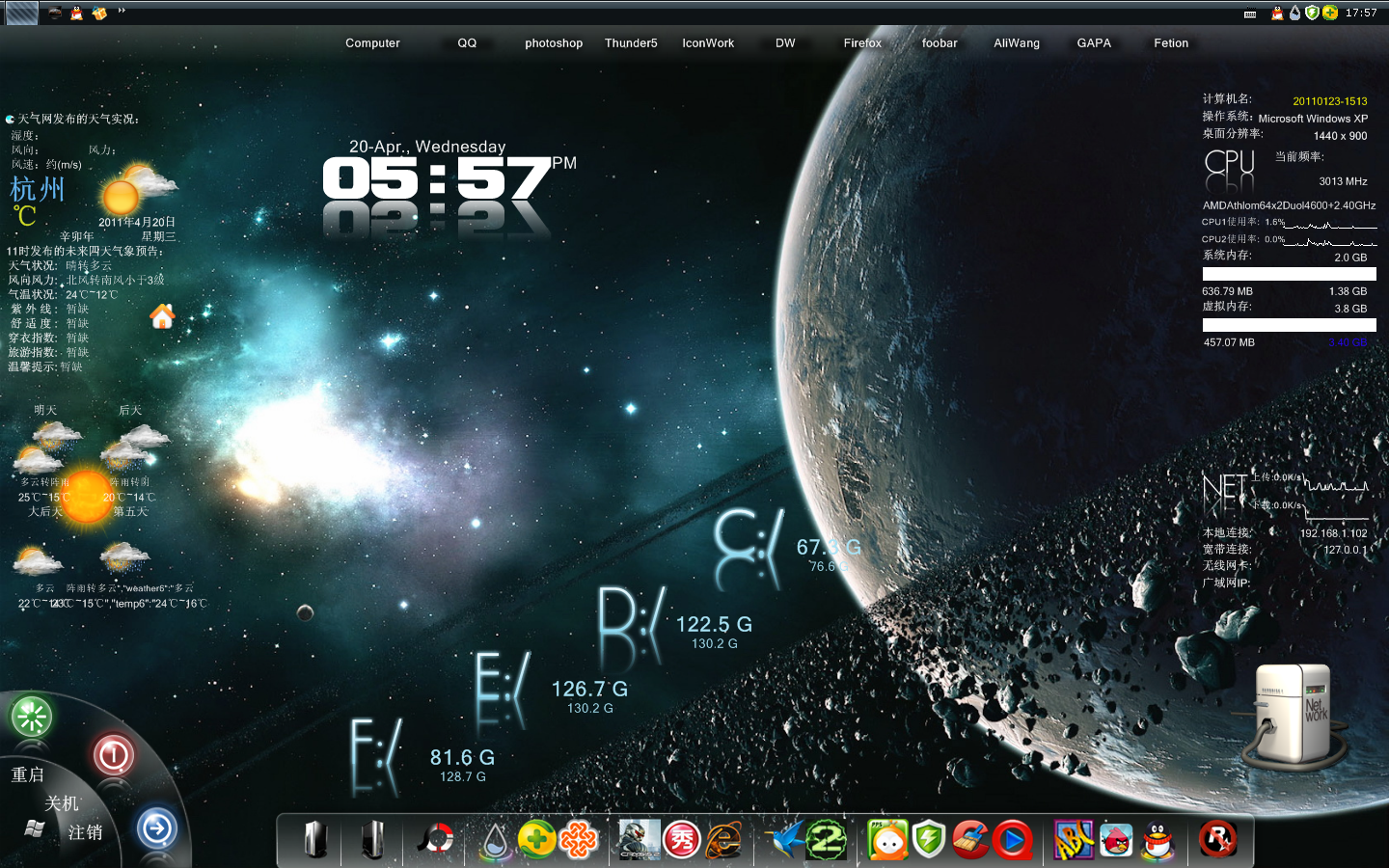Screen dimensions: 1389x868
Task: Launch GAPA from the top launcher
Action: click(1094, 43)
